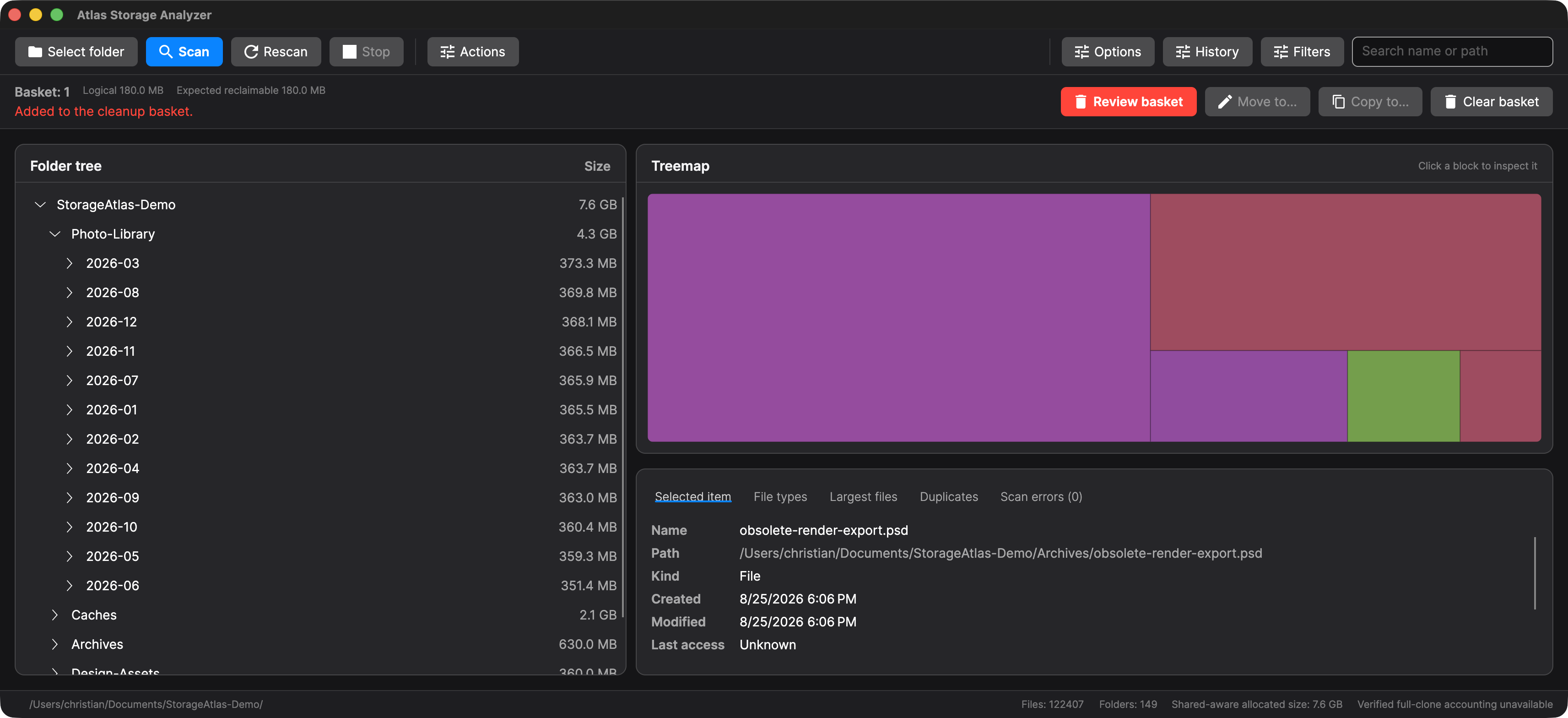Open the Scan errors (0) tab

[1041, 497]
